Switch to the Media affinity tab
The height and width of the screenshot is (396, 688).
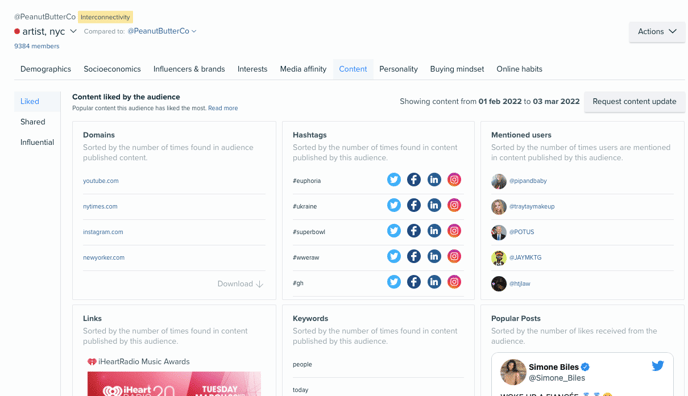click(x=303, y=69)
